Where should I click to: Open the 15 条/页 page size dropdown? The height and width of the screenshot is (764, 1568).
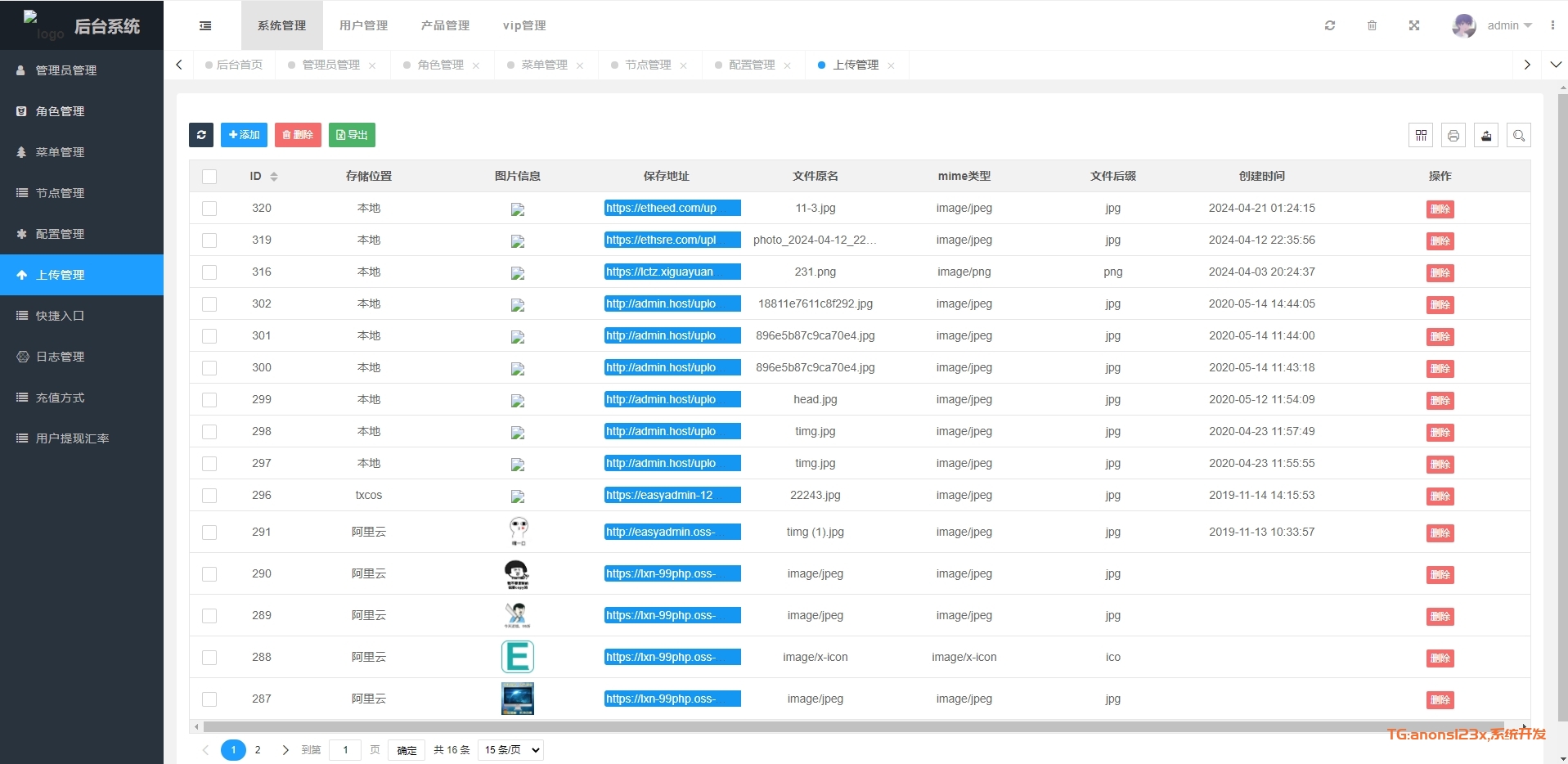coord(511,750)
